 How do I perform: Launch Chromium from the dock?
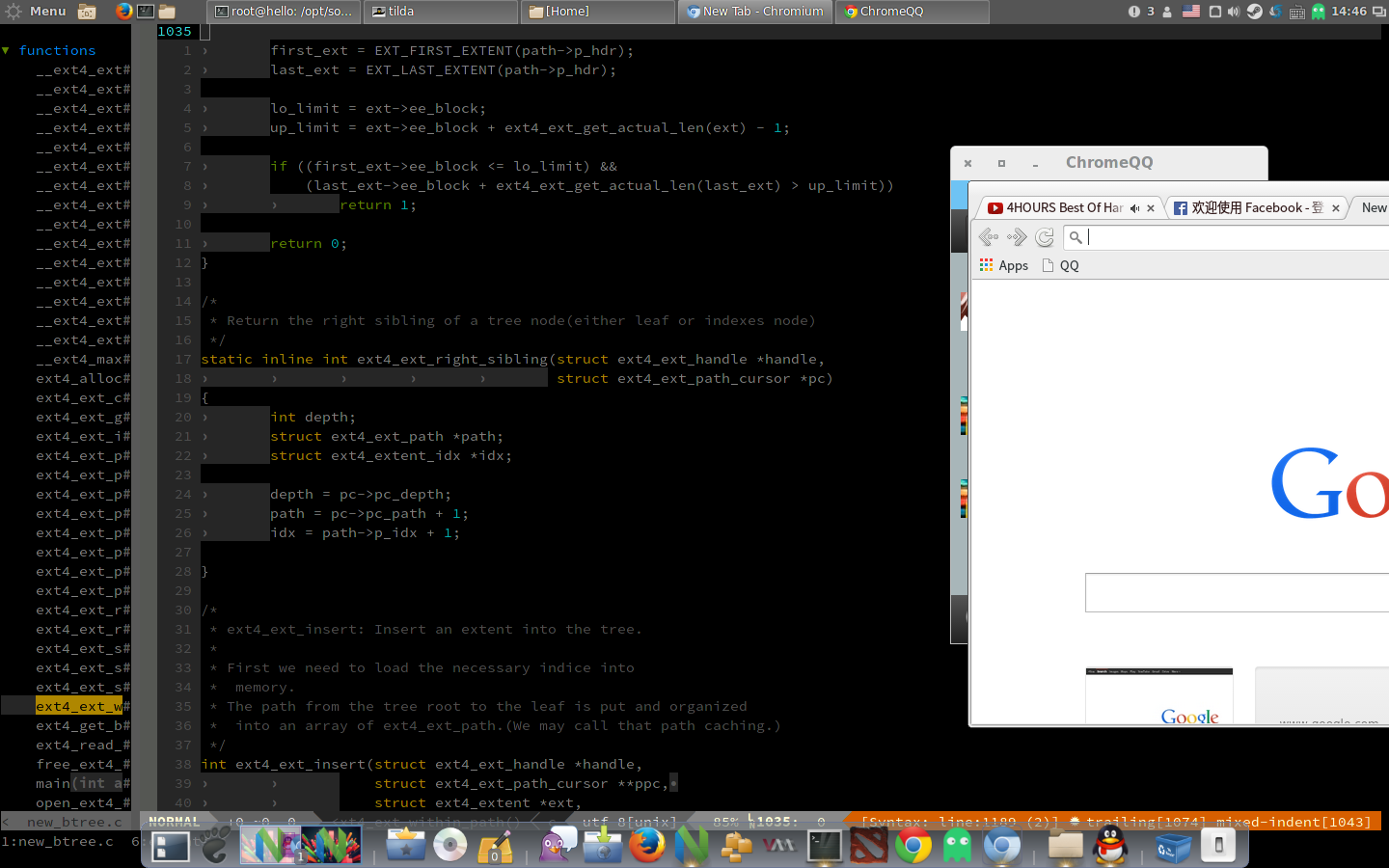[1002, 846]
